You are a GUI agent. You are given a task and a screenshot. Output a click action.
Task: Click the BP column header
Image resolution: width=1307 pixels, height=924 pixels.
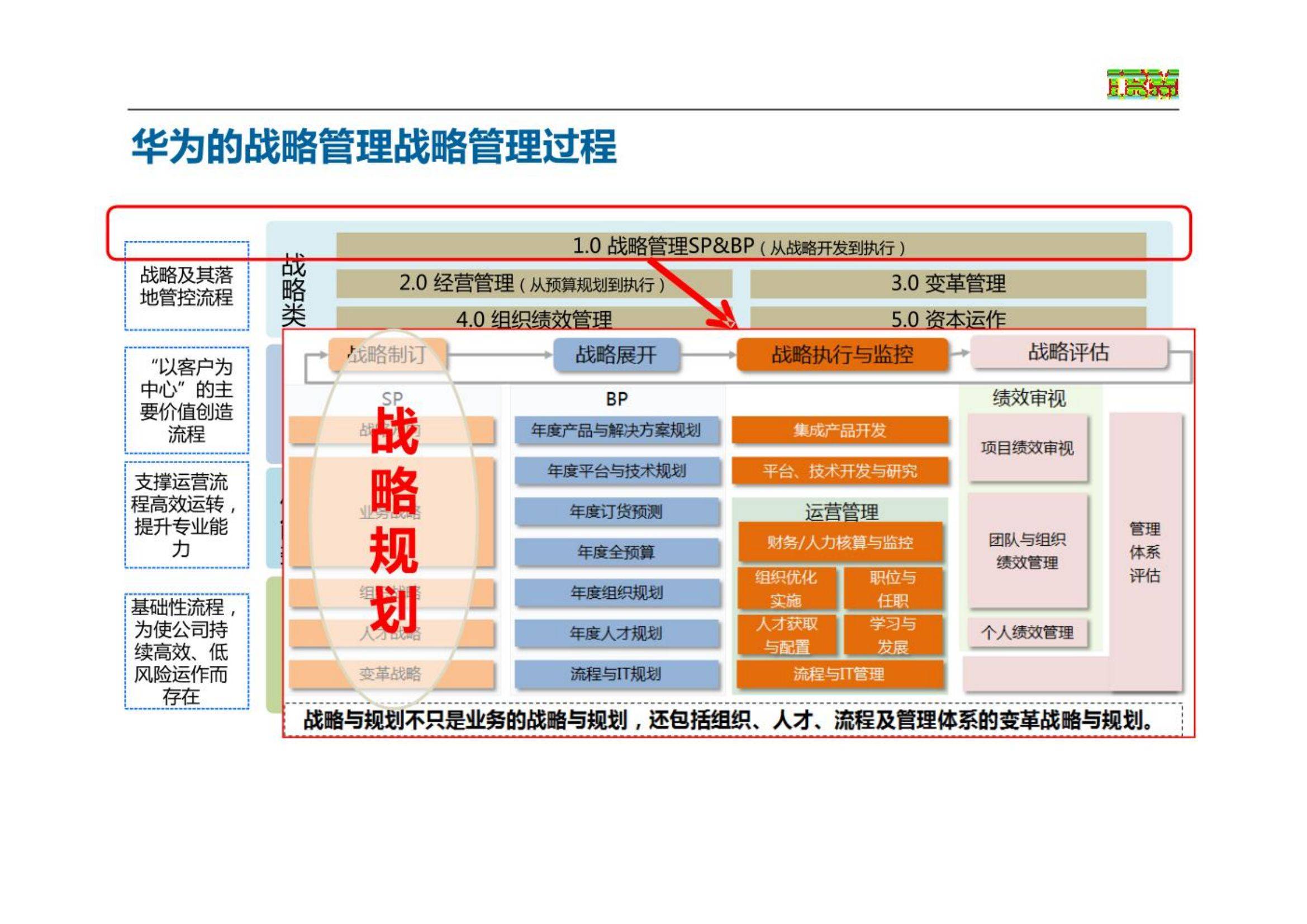(x=616, y=399)
